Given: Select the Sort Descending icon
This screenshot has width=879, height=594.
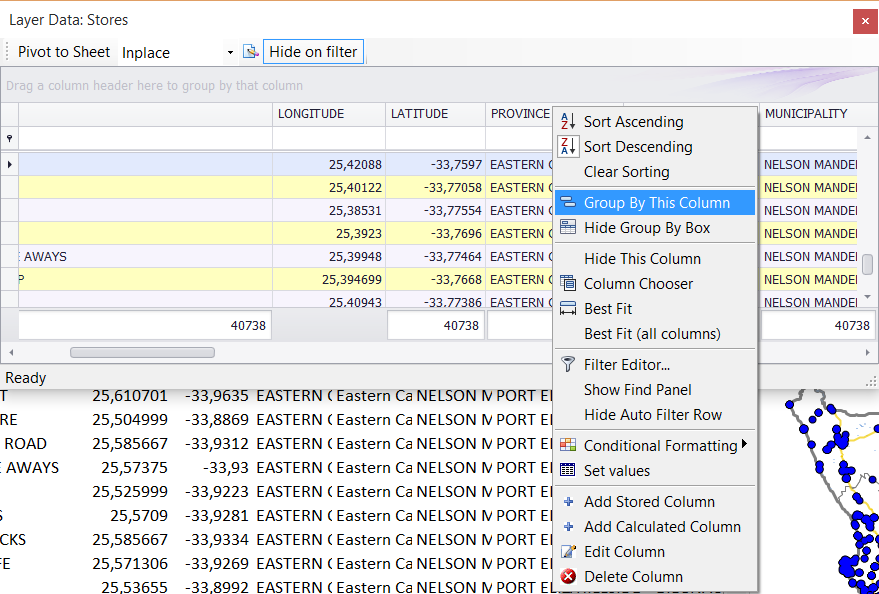Looking at the screenshot, I should tap(568, 146).
